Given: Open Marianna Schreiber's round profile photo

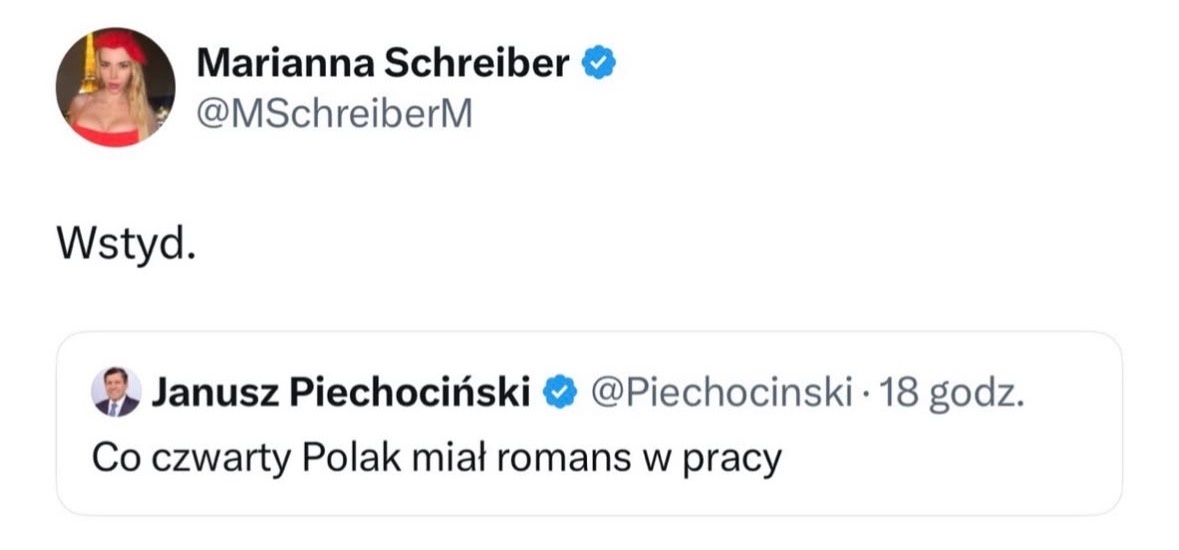Looking at the screenshot, I should [115, 87].
